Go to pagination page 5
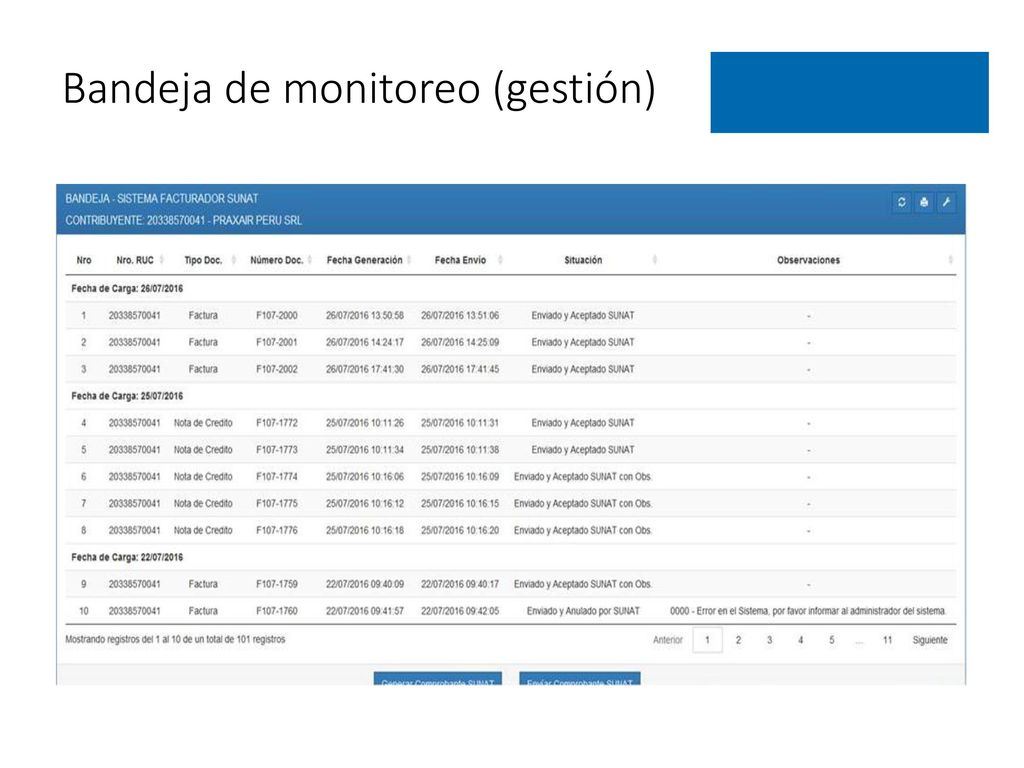 (831, 640)
